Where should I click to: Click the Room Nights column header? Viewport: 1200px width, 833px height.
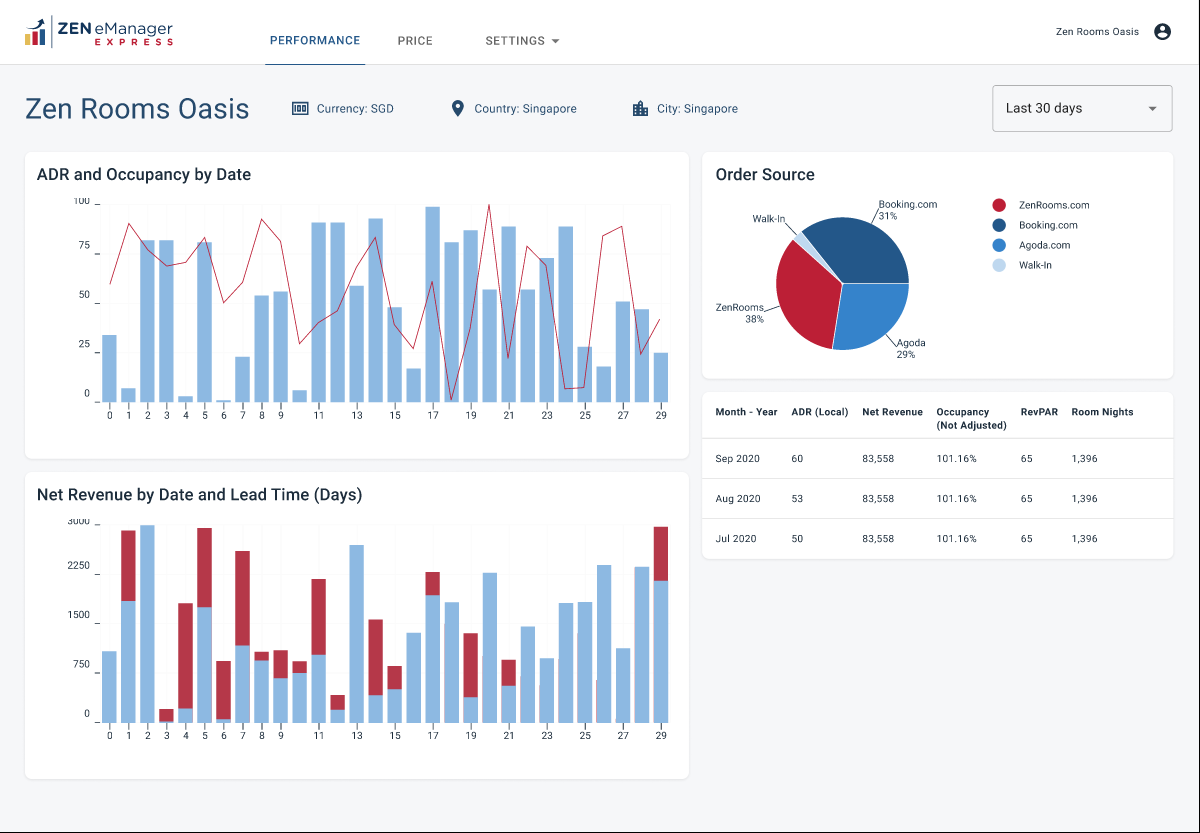pyautogui.click(x=1102, y=412)
